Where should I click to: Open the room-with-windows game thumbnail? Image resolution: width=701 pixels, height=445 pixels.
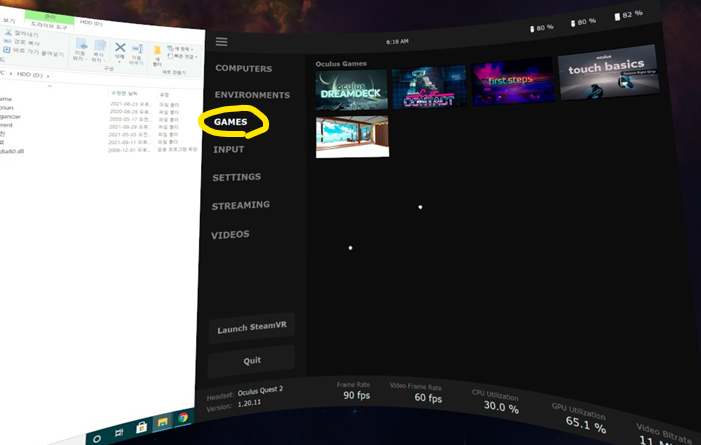click(x=352, y=136)
